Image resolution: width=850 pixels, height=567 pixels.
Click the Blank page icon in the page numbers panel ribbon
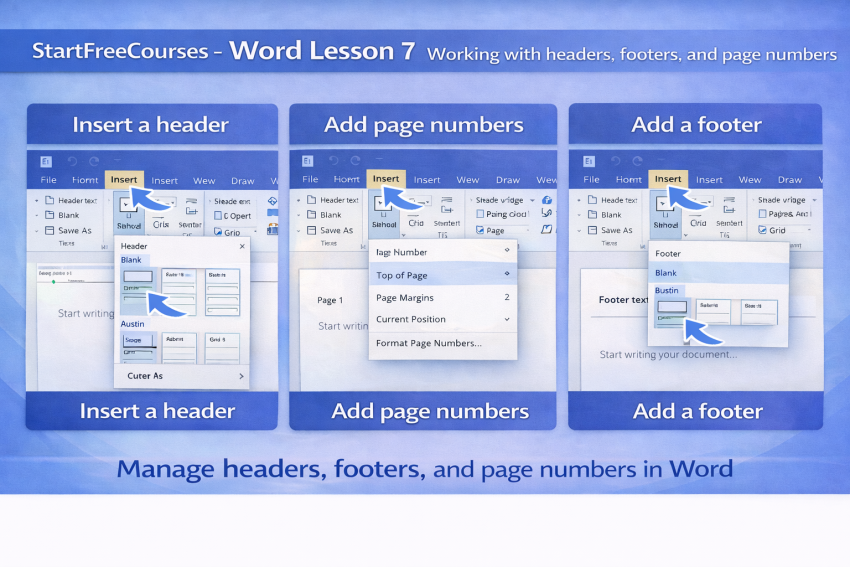pyautogui.click(x=312, y=215)
